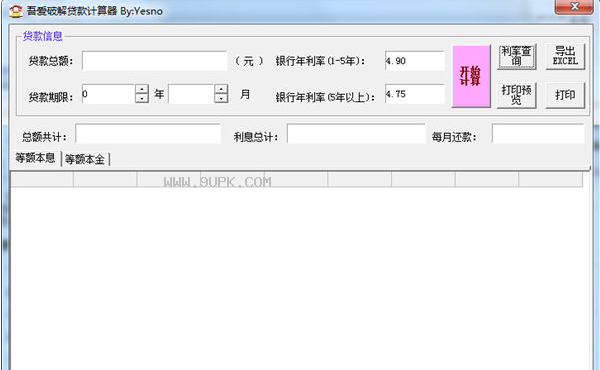Open the 利率查询 rate query button

(517, 57)
